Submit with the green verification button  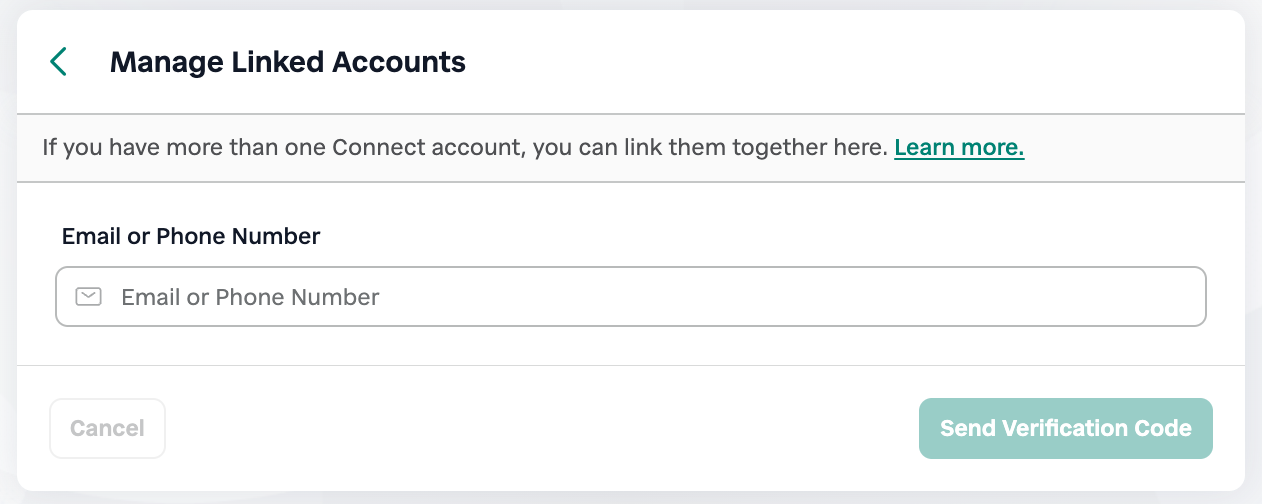[x=1065, y=429]
